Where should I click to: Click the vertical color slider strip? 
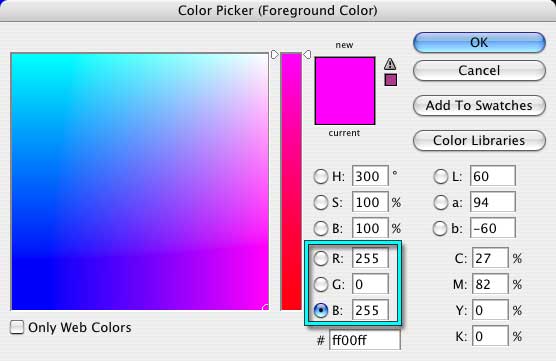[291, 181]
